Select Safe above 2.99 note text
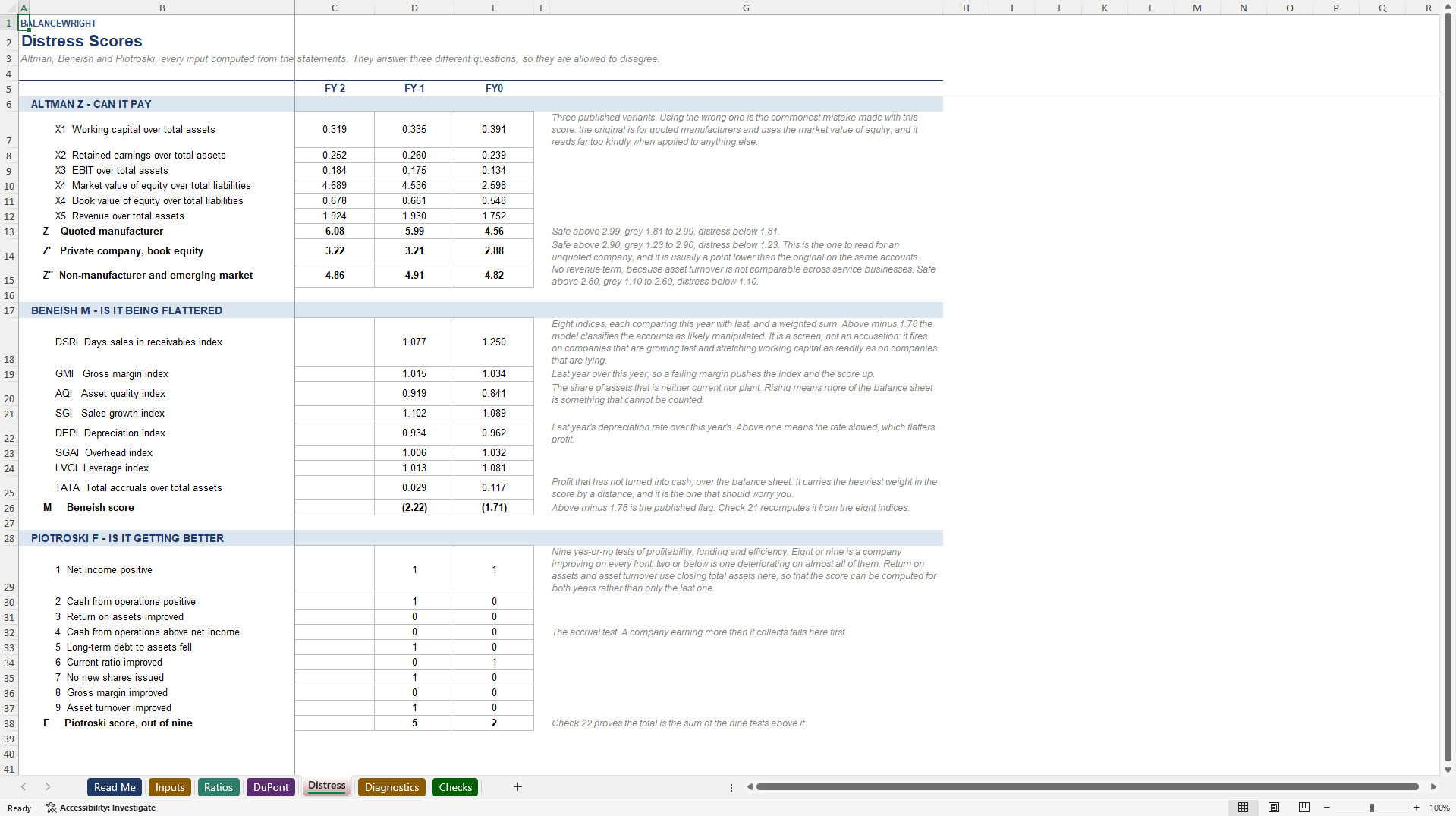The image size is (1456, 816). (665, 232)
